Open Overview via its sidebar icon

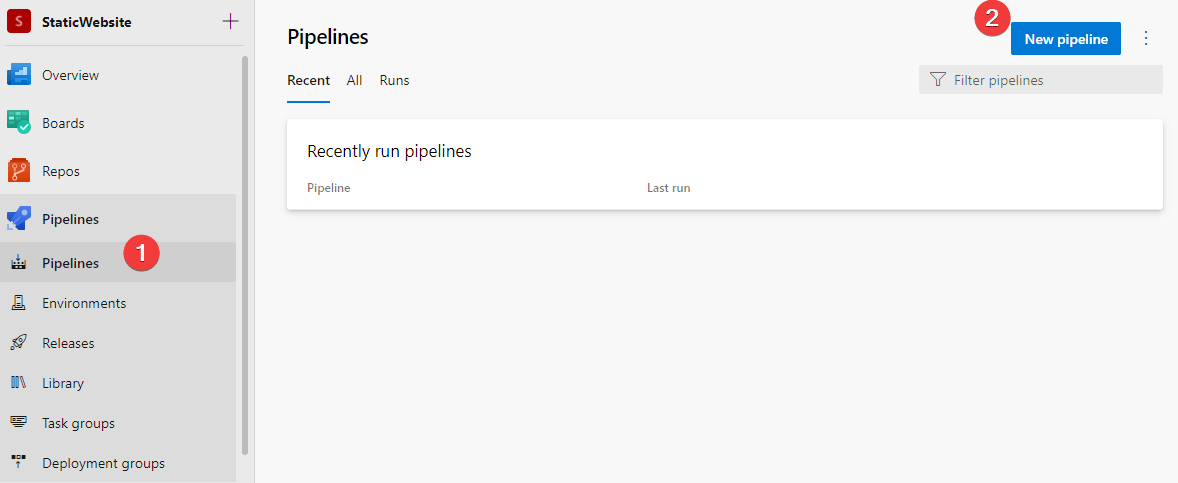(x=19, y=75)
